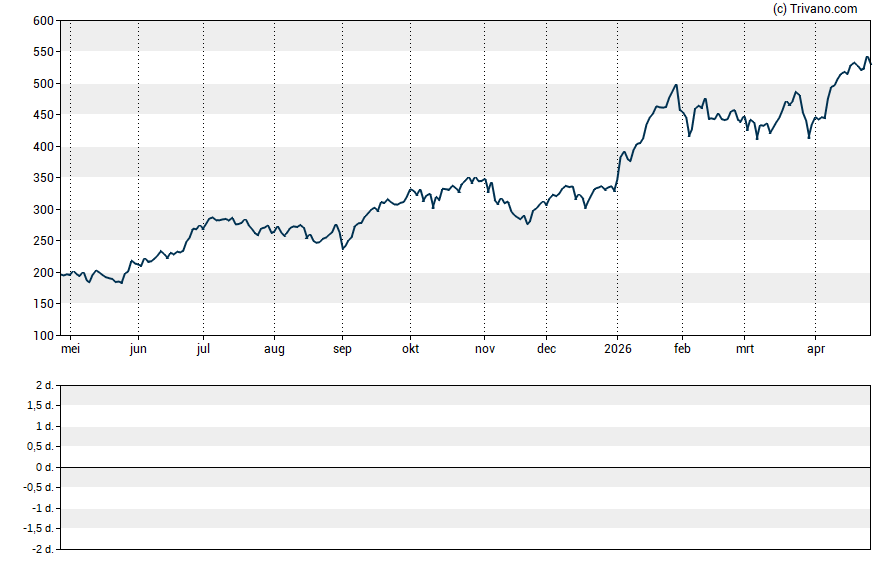Viewport: 888px width, 565px height.
Task: Select the 'feb' x-axis label
Action: point(682,349)
